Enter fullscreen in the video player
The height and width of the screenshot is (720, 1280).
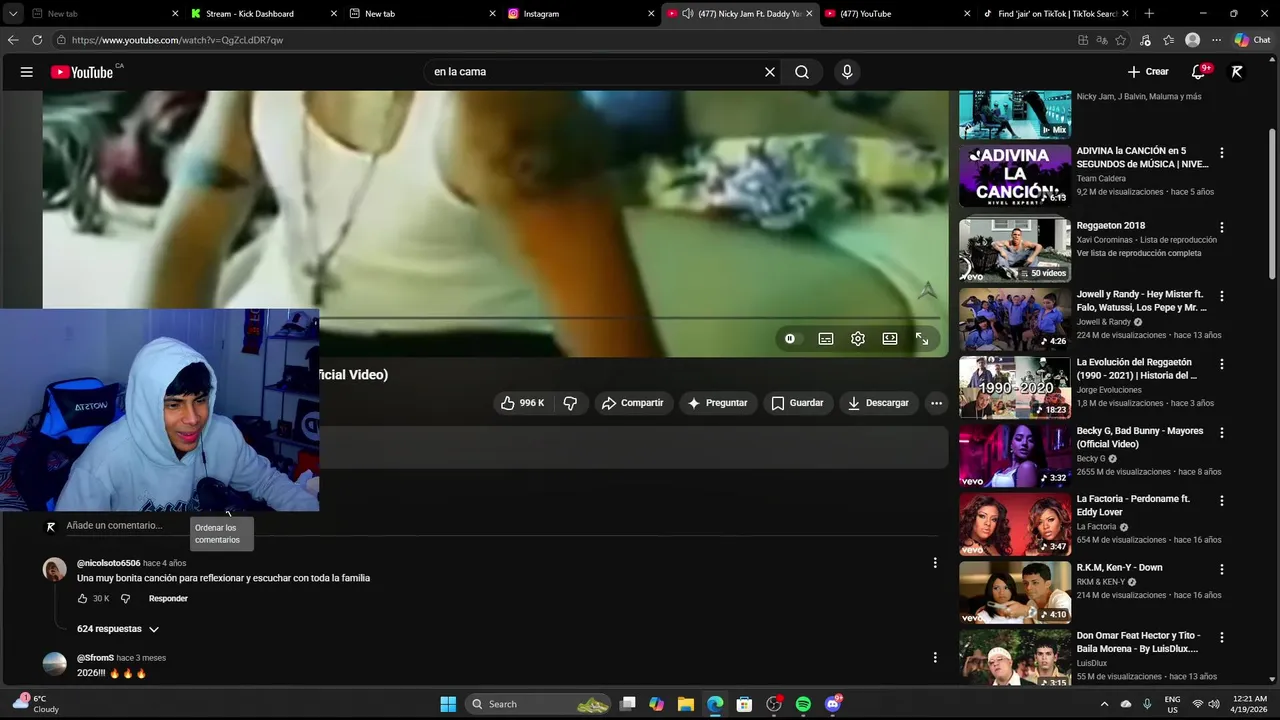(x=922, y=339)
